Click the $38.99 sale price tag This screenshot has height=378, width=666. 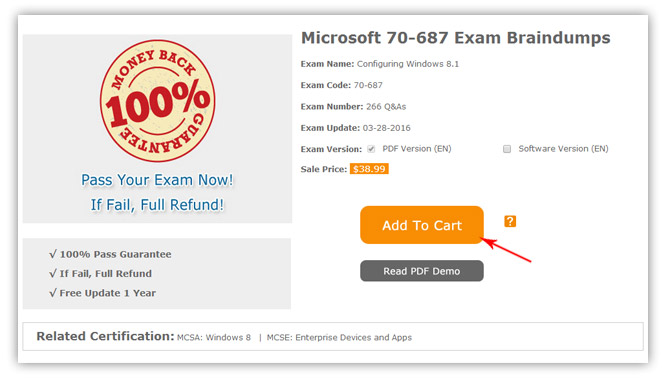pos(369,169)
